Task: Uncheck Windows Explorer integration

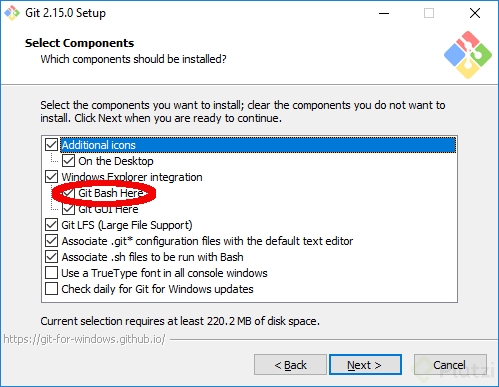Action: tap(51, 177)
